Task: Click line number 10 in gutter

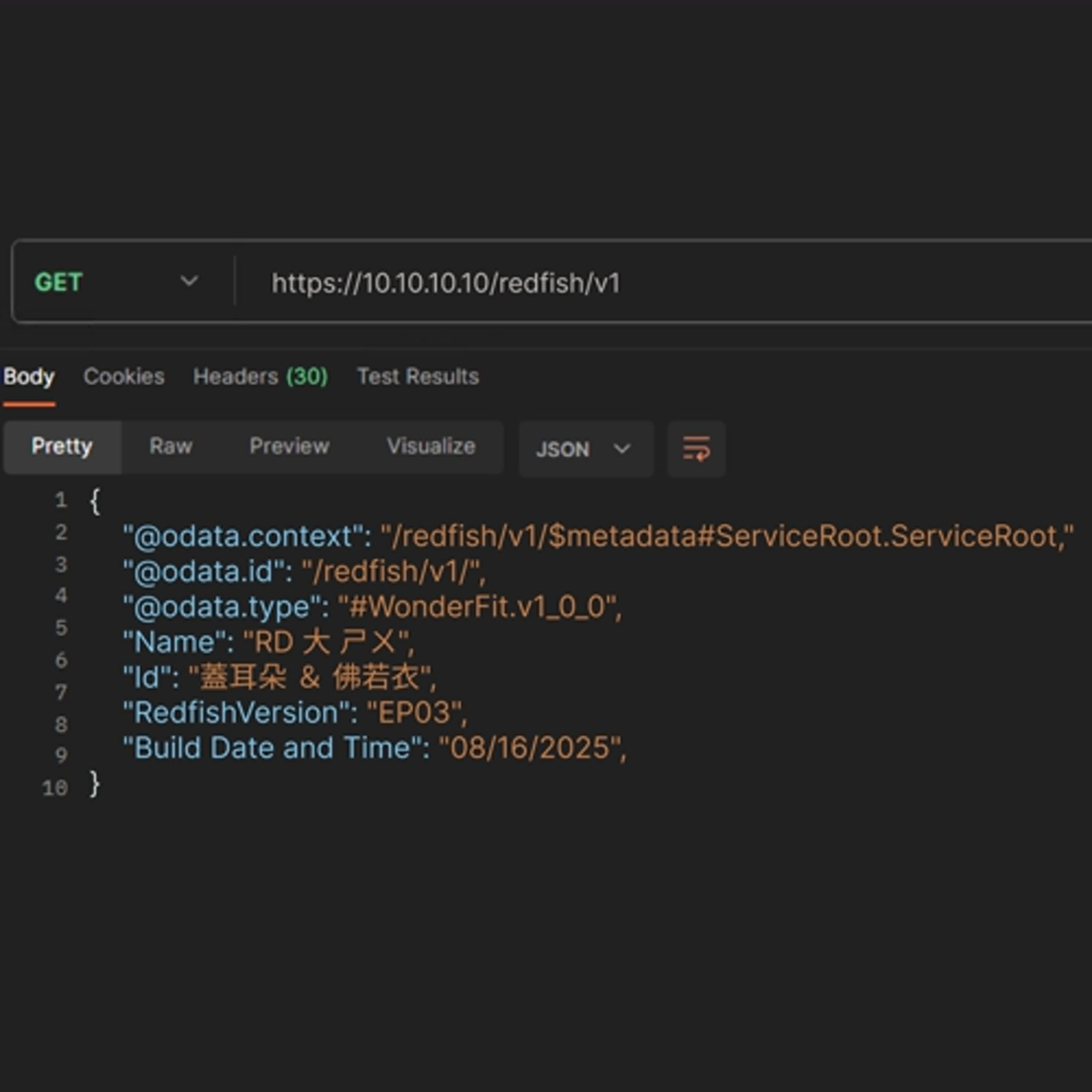Action: (55, 788)
